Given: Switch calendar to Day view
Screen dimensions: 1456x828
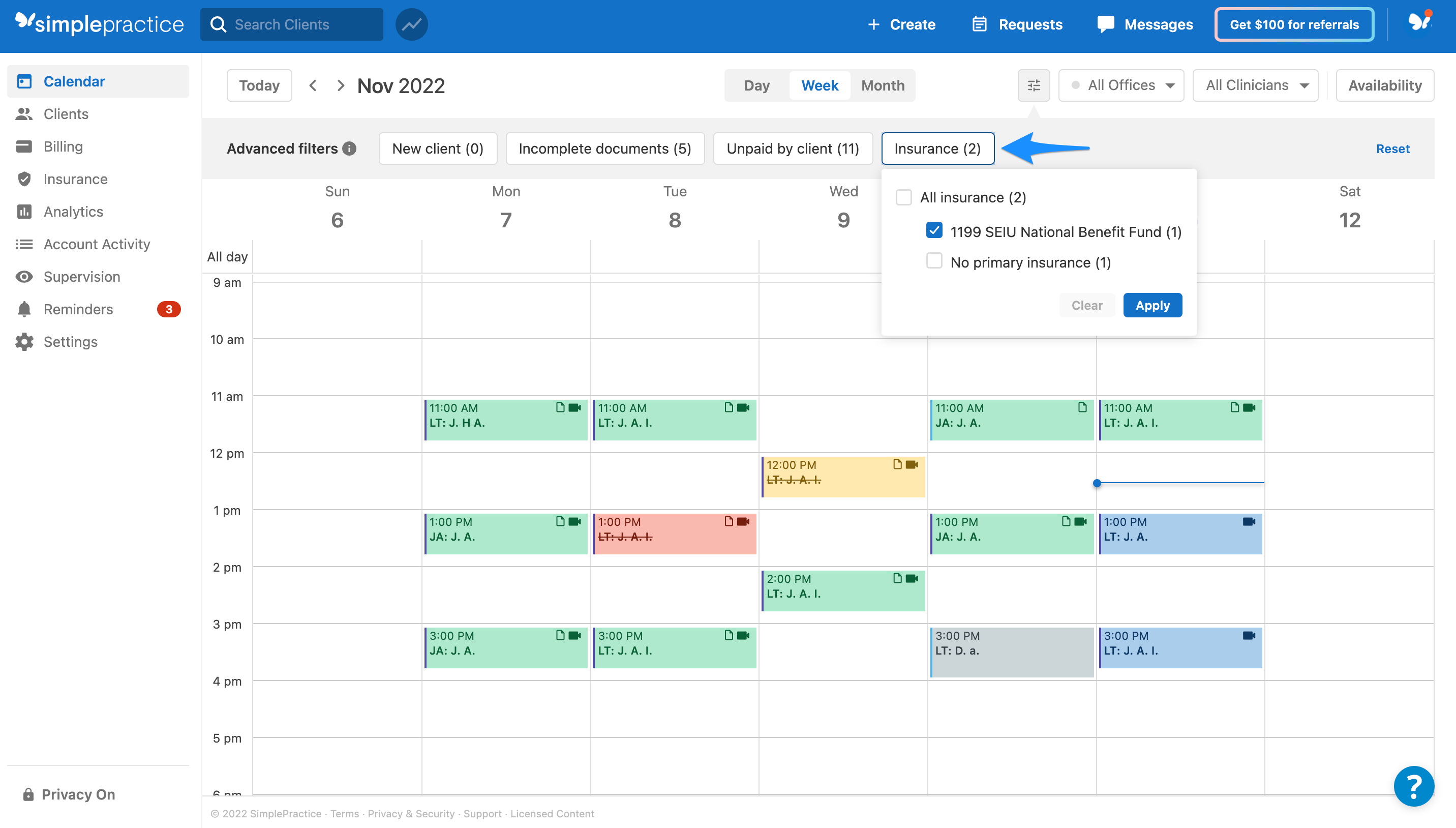Looking at the screenshot, I should [x=756, y=85].
